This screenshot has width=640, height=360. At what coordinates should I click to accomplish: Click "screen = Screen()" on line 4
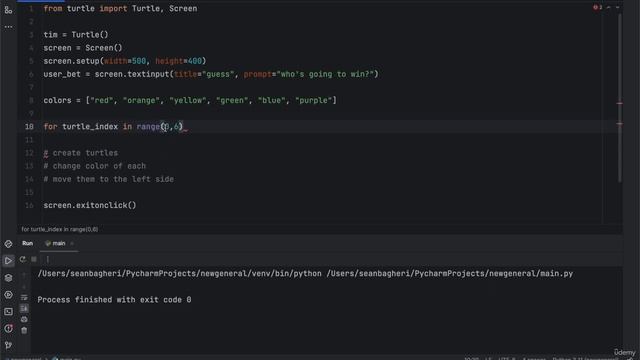pos(83,48)
